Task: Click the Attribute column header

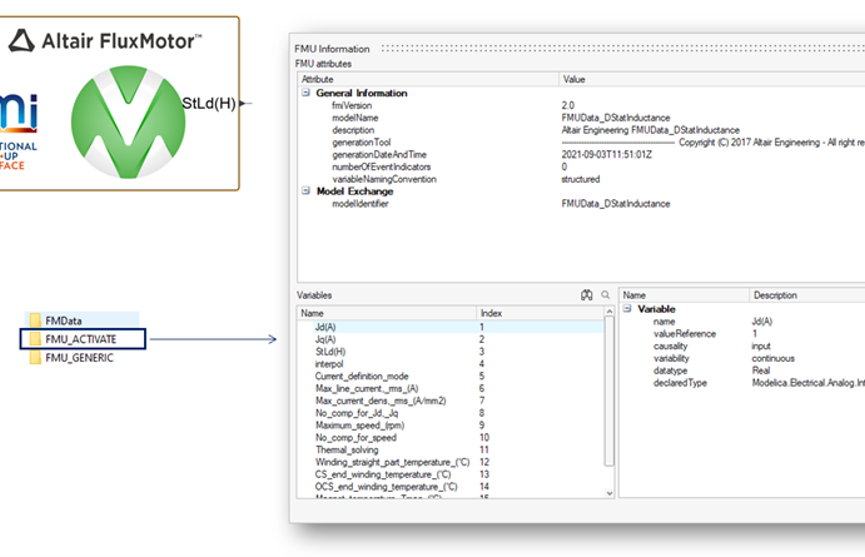Action: click(428, 79)
